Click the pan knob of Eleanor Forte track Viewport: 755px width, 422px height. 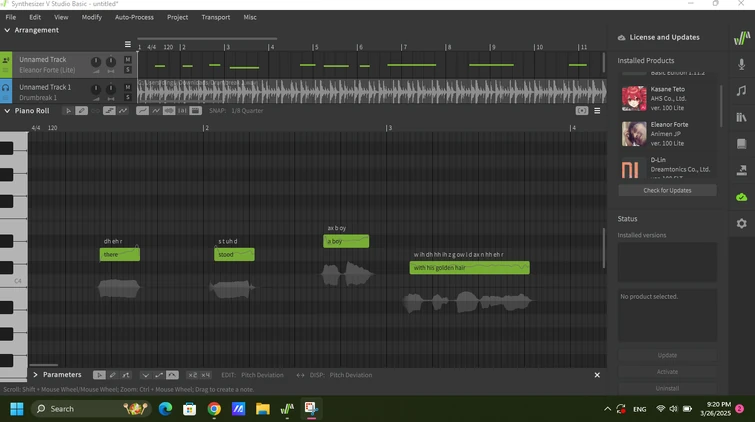(111, 62)
